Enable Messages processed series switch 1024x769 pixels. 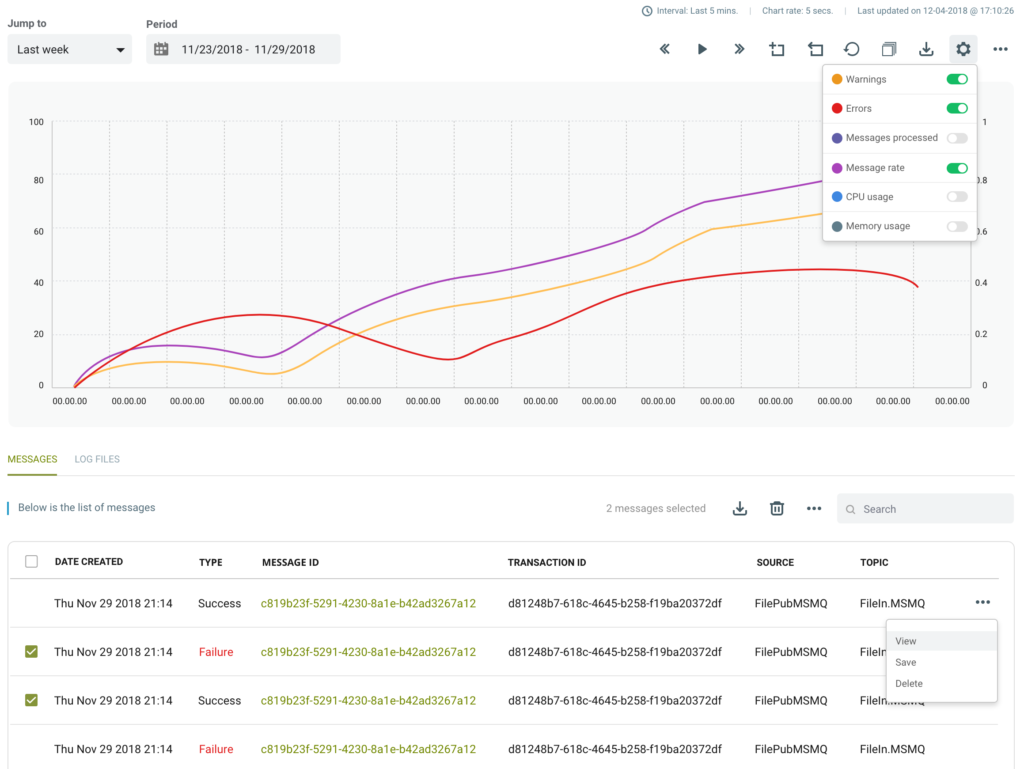click(x=957, y=138)
